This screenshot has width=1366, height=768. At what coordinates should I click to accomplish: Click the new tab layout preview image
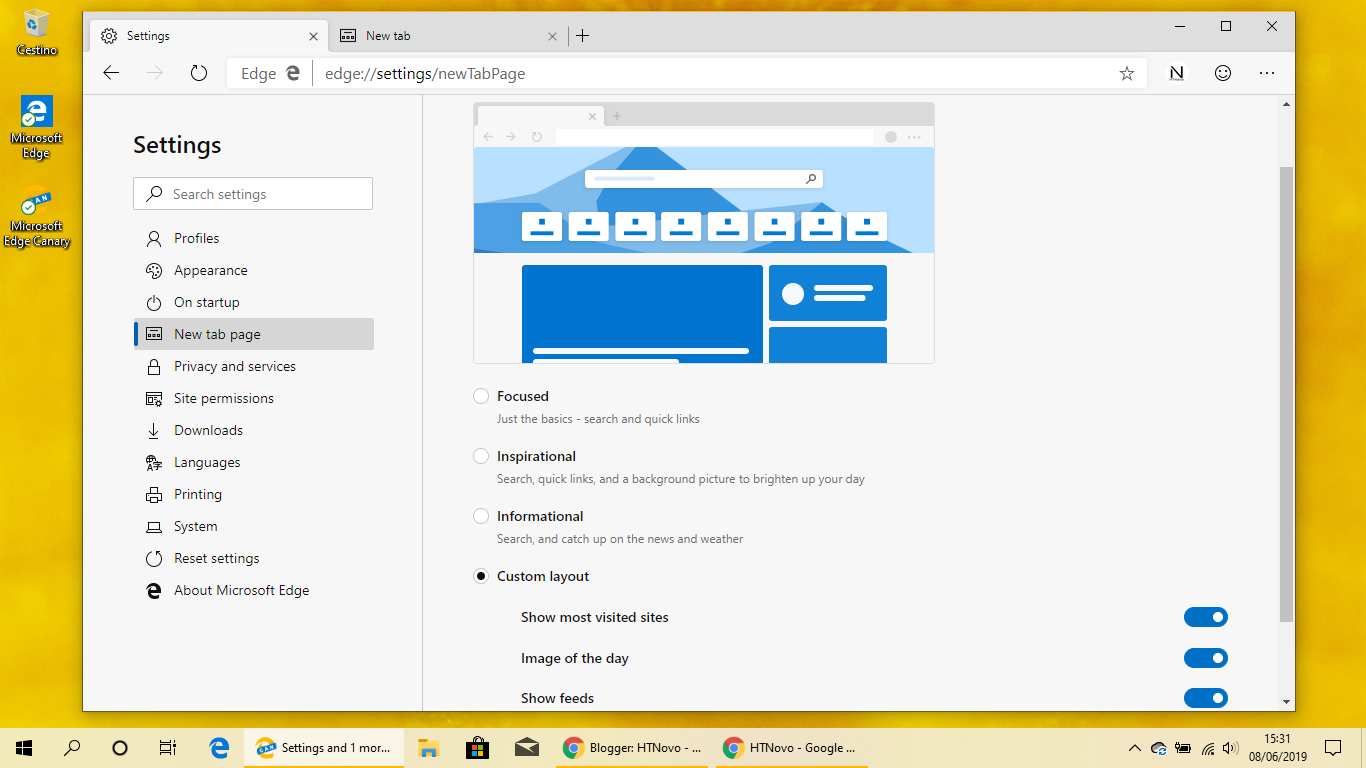[x=704, y=232]
